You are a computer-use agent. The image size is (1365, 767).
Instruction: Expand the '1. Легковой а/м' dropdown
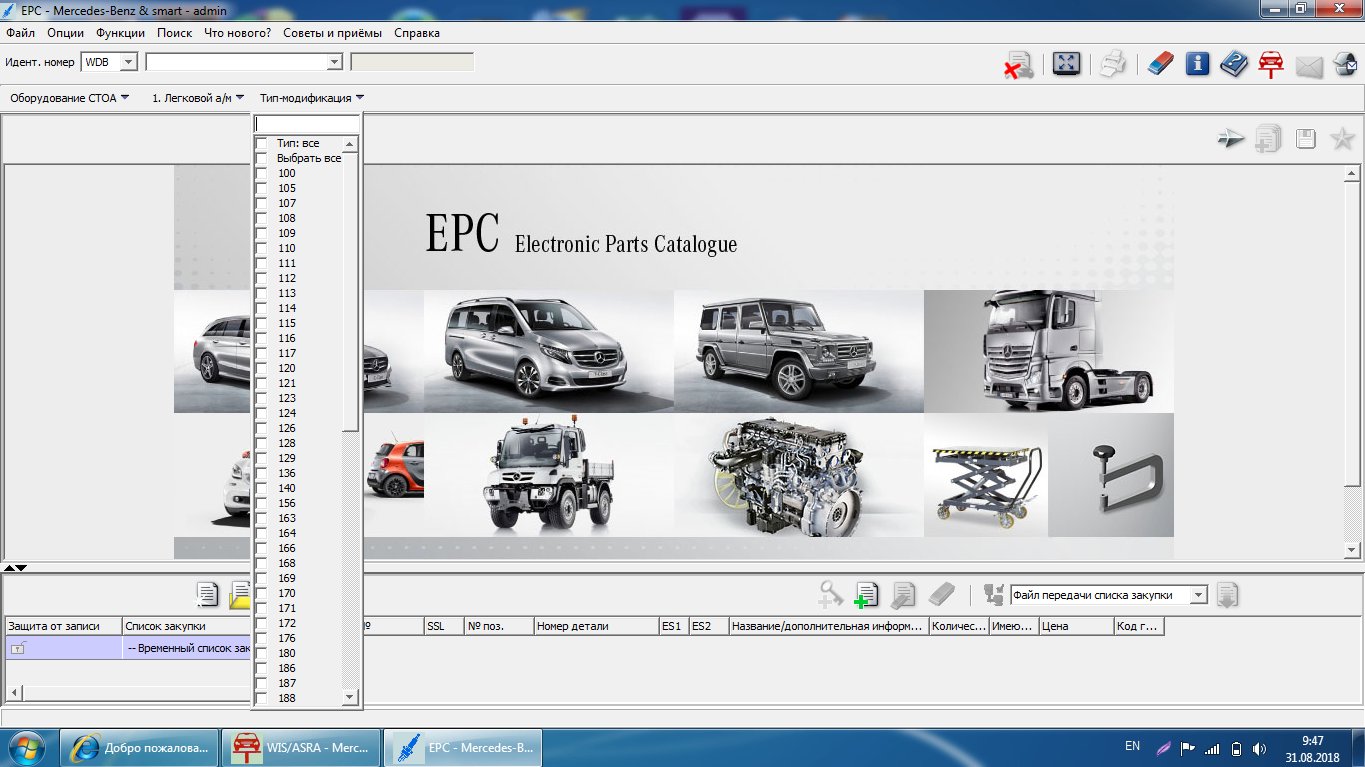[x=198, y=98]
